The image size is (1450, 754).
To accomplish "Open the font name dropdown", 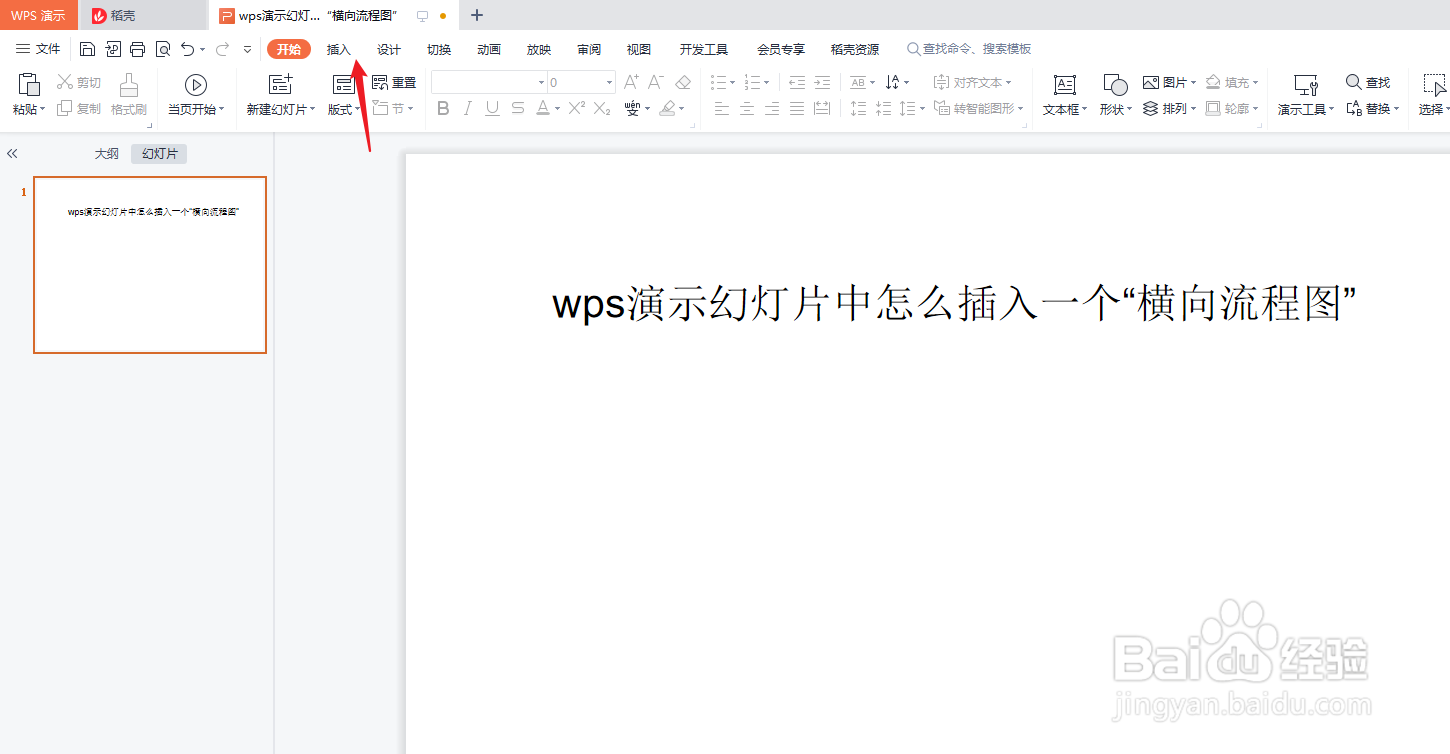I will click(x=542, y=83).
